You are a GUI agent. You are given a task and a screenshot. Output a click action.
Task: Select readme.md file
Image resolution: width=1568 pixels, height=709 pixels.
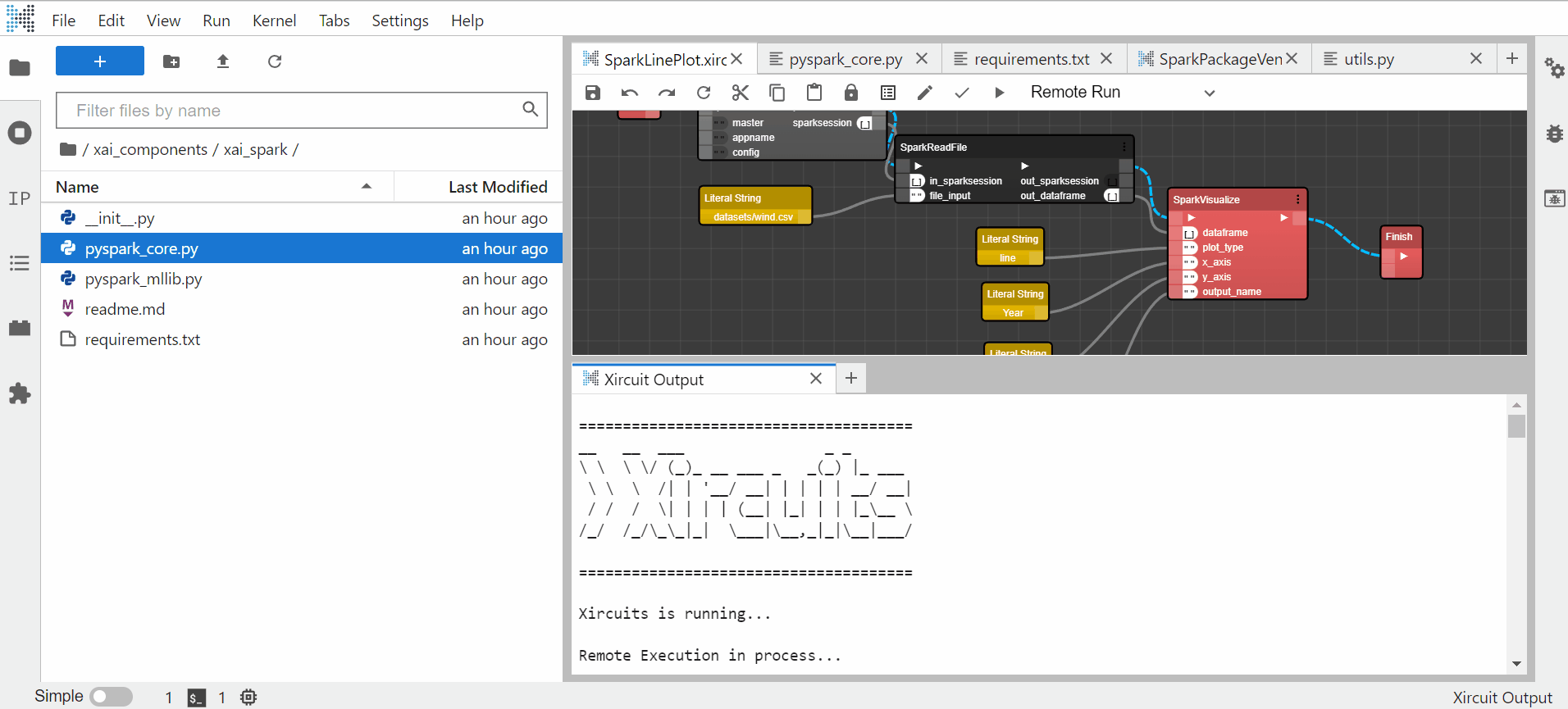click(302, 309)
